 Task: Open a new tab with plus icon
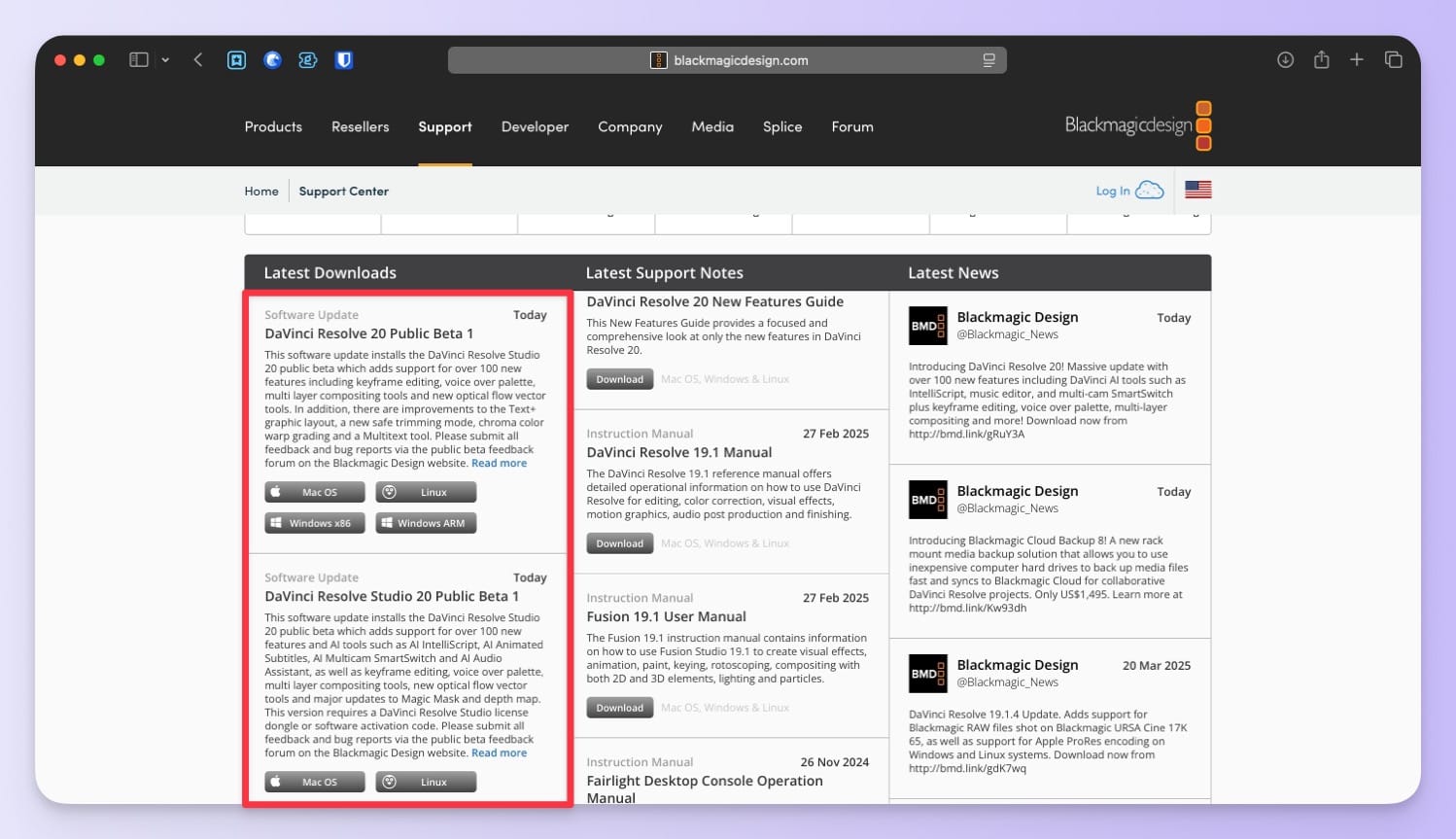[x=1357, y=60]
